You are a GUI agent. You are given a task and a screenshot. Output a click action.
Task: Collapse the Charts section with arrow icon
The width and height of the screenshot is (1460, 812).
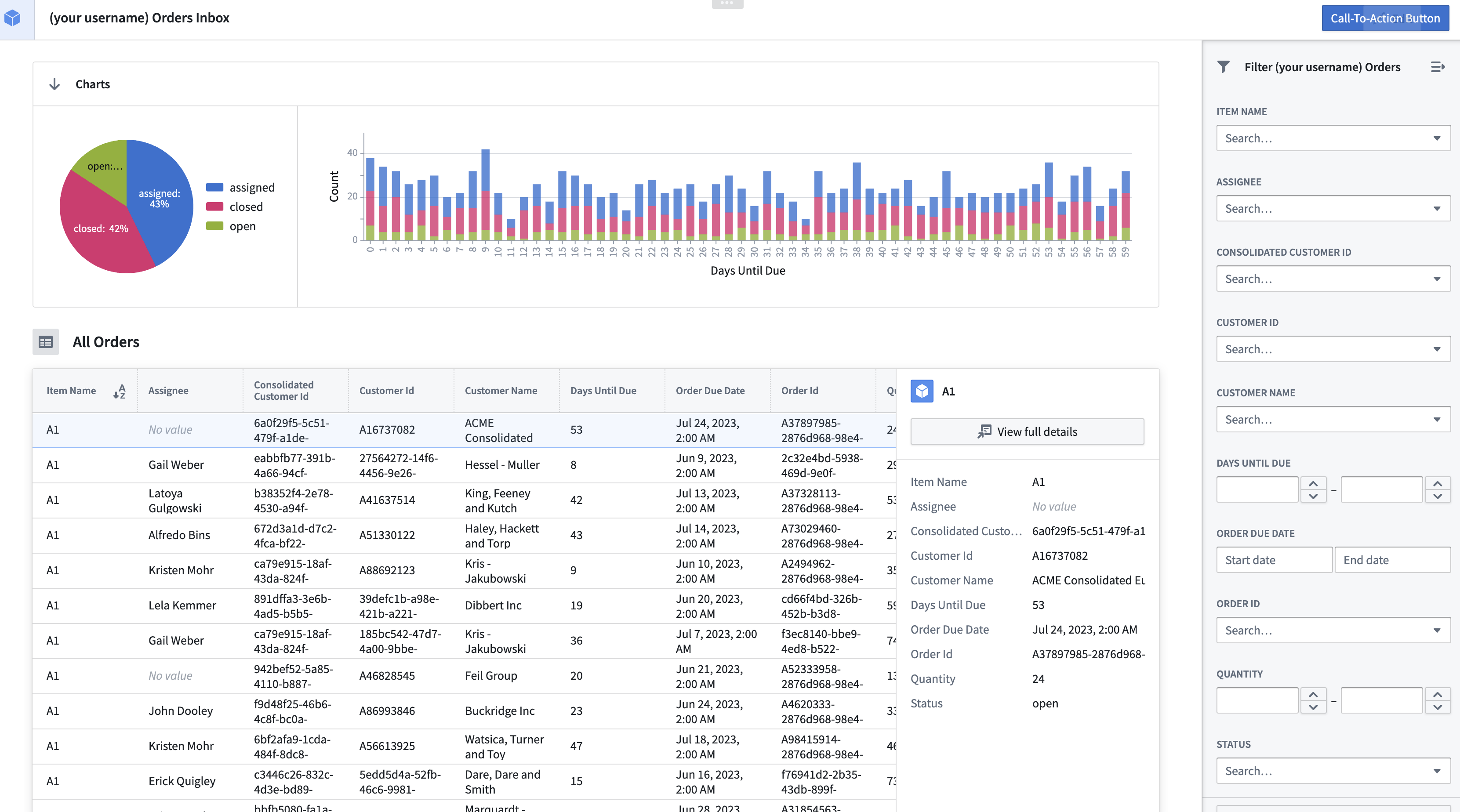tap(54, 84)
